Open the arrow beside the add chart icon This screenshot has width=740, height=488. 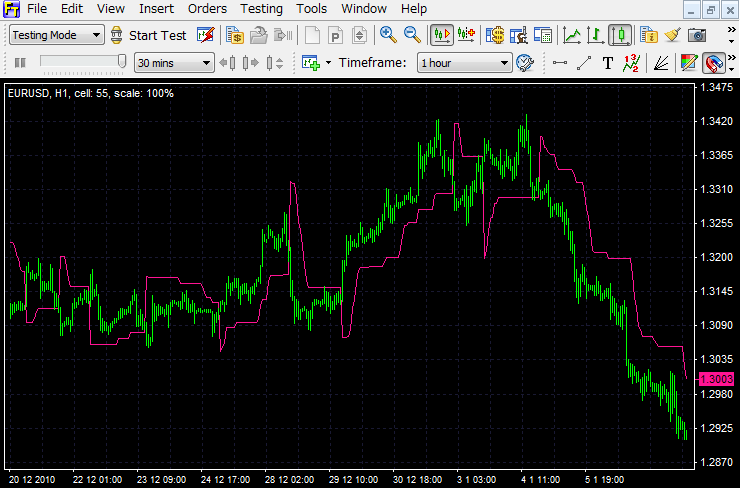click(x=328, y=63)
